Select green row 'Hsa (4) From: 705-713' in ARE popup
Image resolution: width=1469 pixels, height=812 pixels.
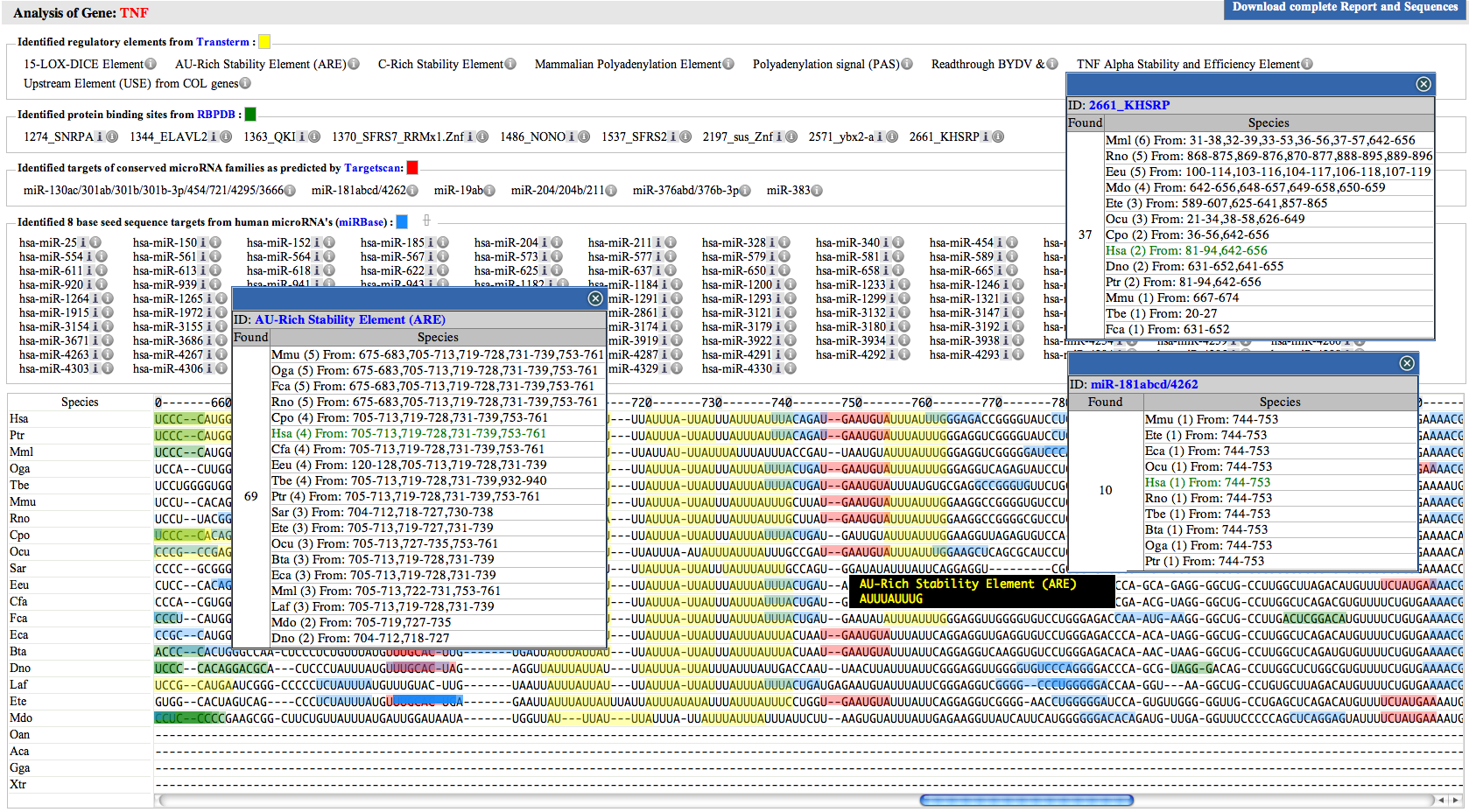(x=438, y=433)
